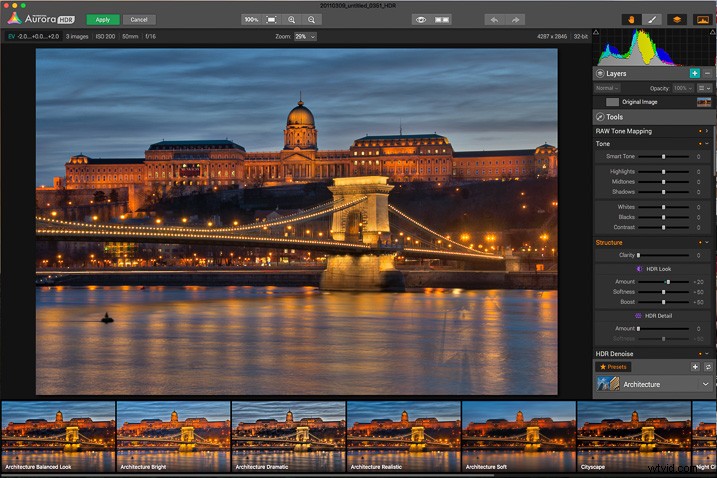
Task: Open the Architecture preset category dropdown
Action: tap(705, 384)
